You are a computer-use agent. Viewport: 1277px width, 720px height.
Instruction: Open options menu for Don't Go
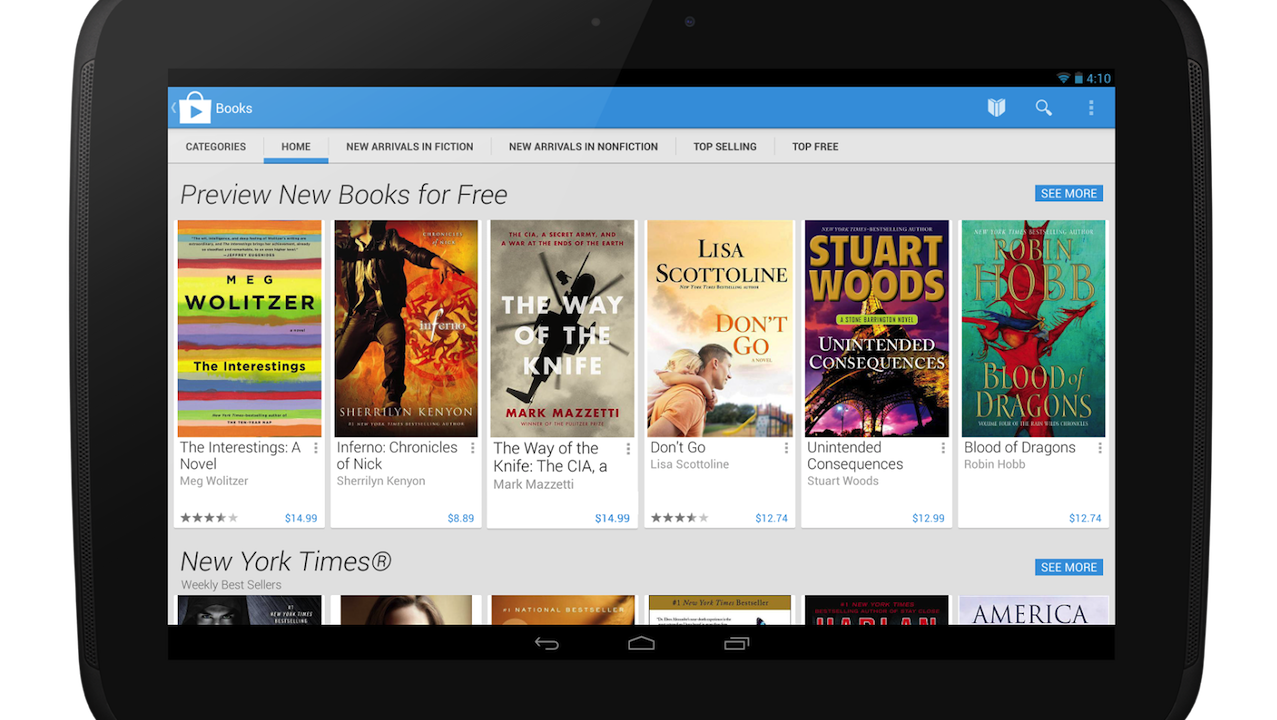tap(786, 449)
